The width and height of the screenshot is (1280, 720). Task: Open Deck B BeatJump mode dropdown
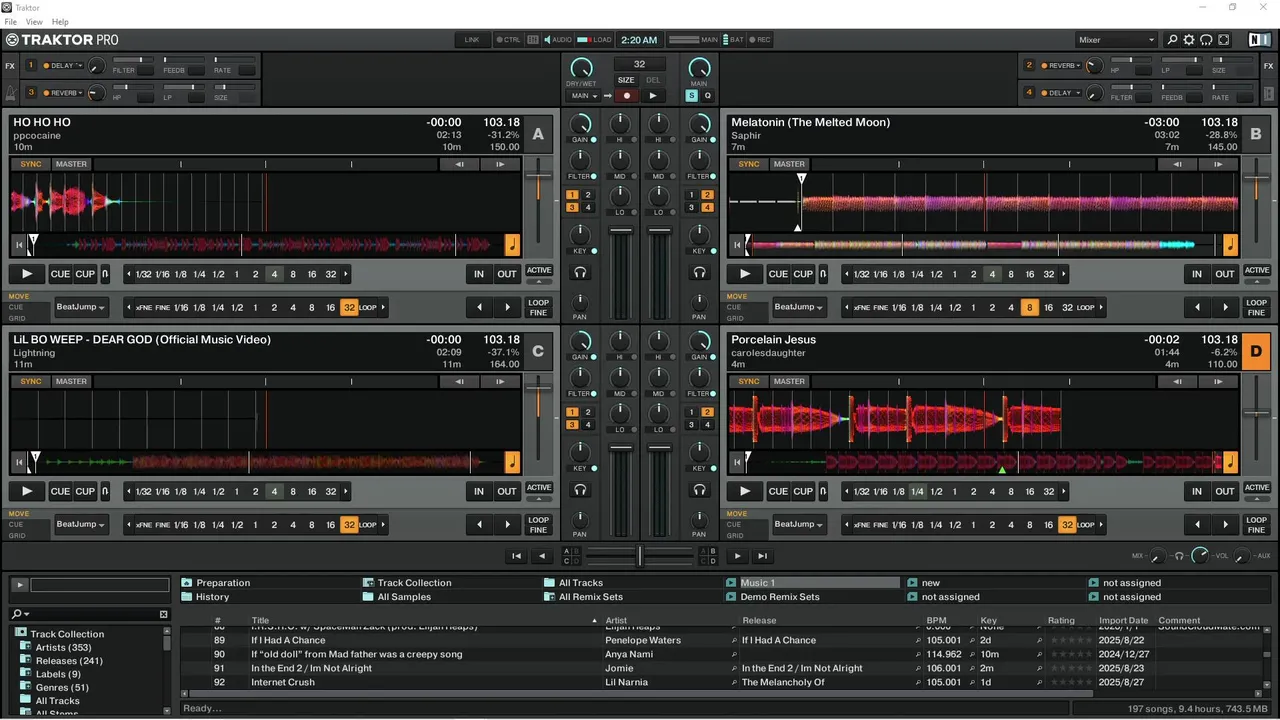tap(799, 307)
